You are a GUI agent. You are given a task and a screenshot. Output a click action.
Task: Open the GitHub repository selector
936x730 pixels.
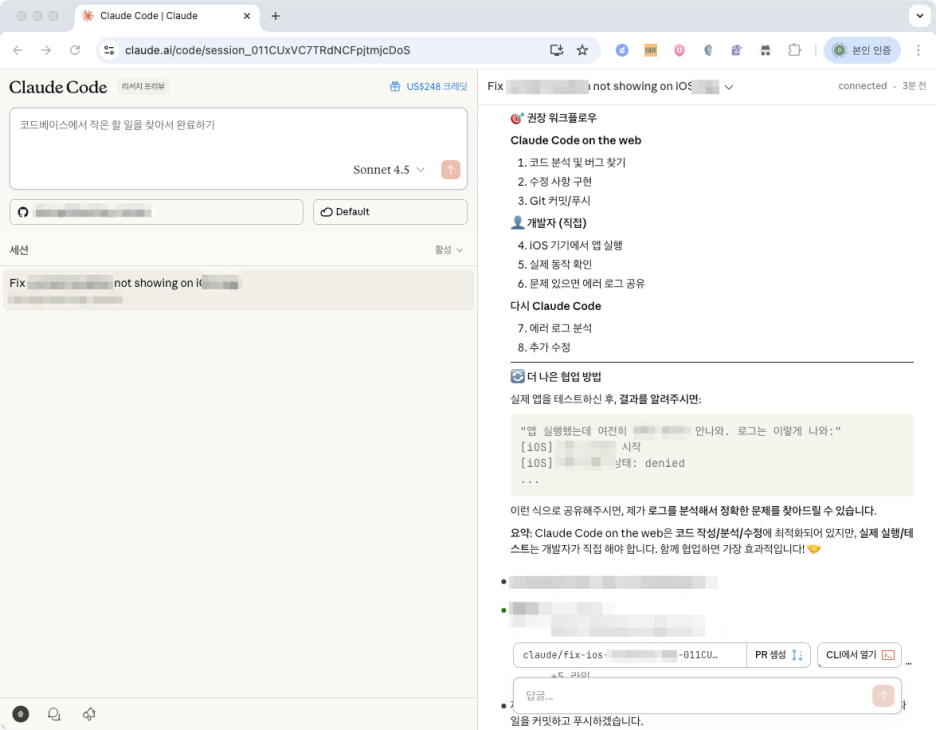[156, 212]
